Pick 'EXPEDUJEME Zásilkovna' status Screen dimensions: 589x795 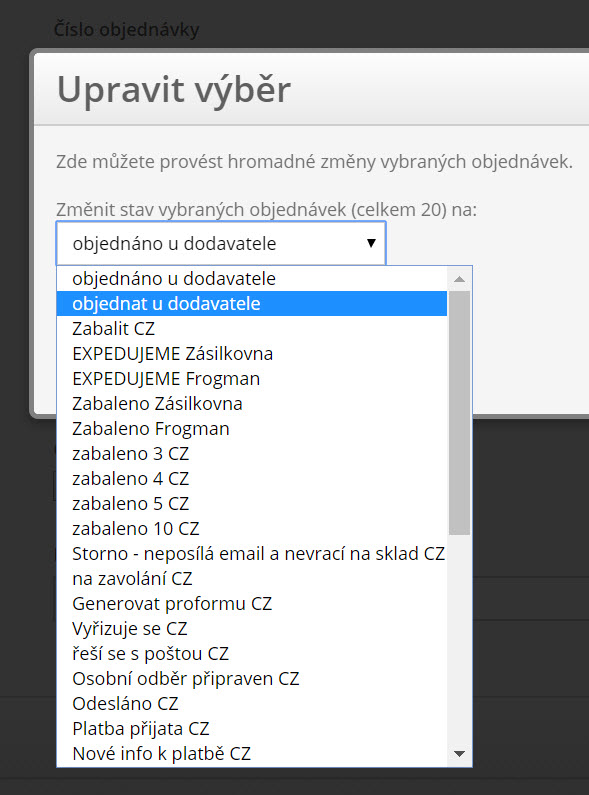coord(252,354)
